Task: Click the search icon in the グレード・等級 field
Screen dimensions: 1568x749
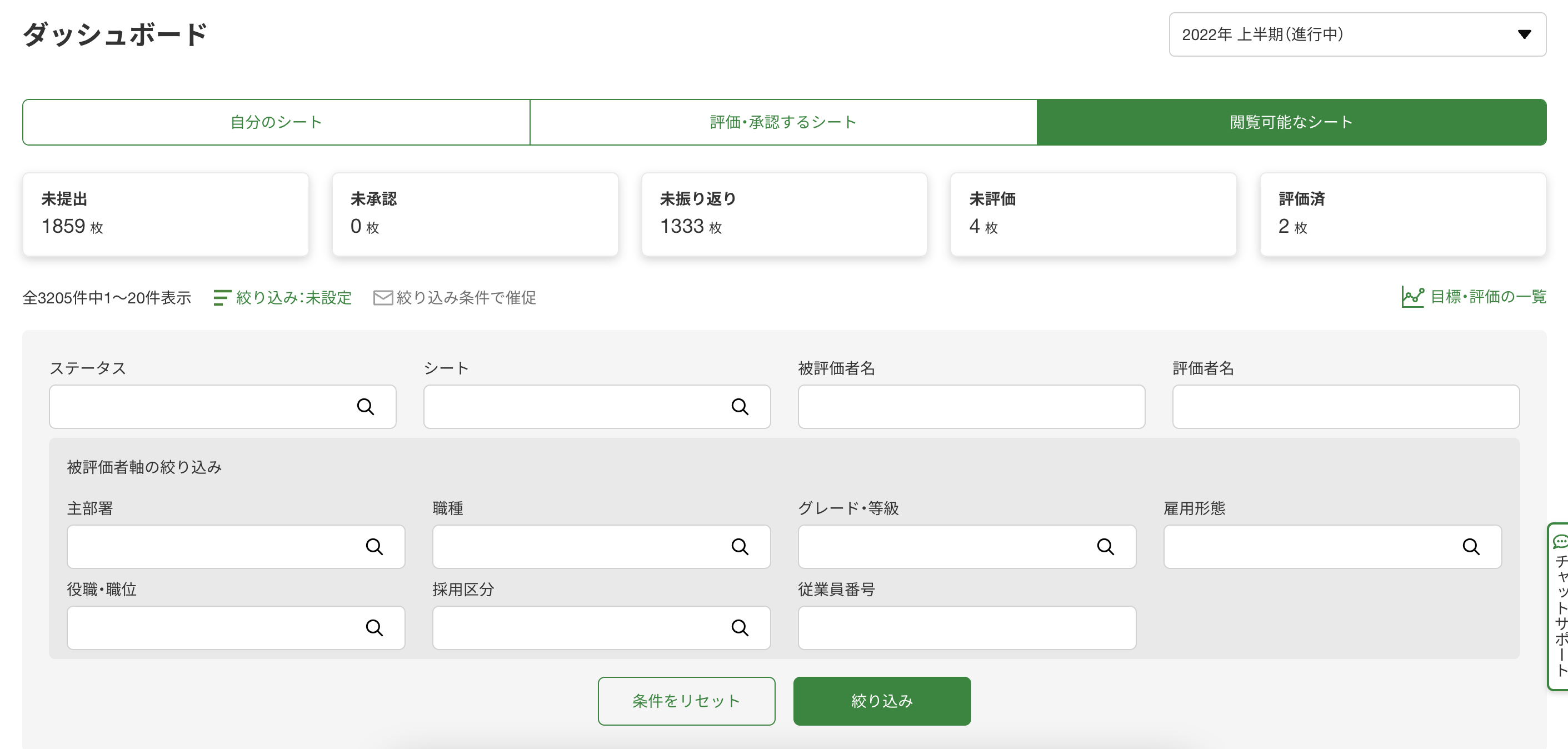Action: click(1105, 547)
